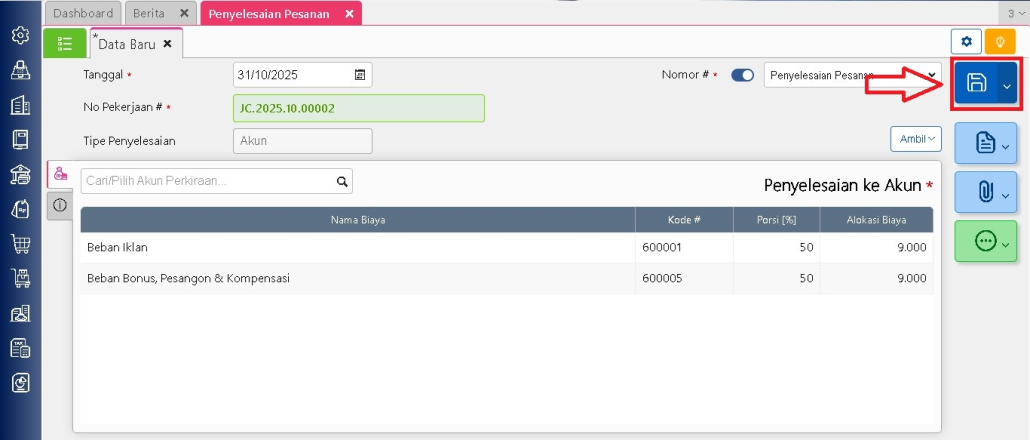Expand the save button dropdown arrow
The width and height of the screenshot is (1030, 440).
pyautogui.click(x=1007, y=86)
